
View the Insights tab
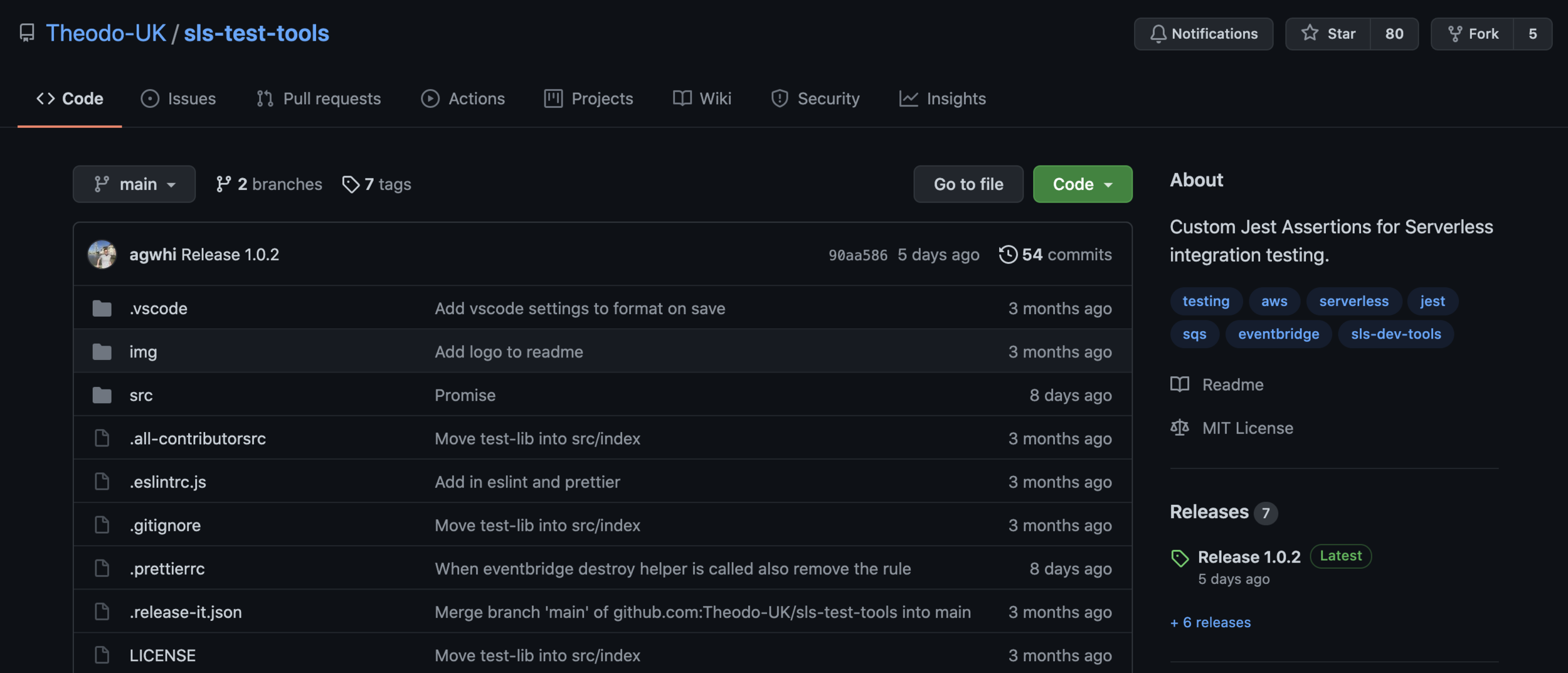tap(943, 98)
